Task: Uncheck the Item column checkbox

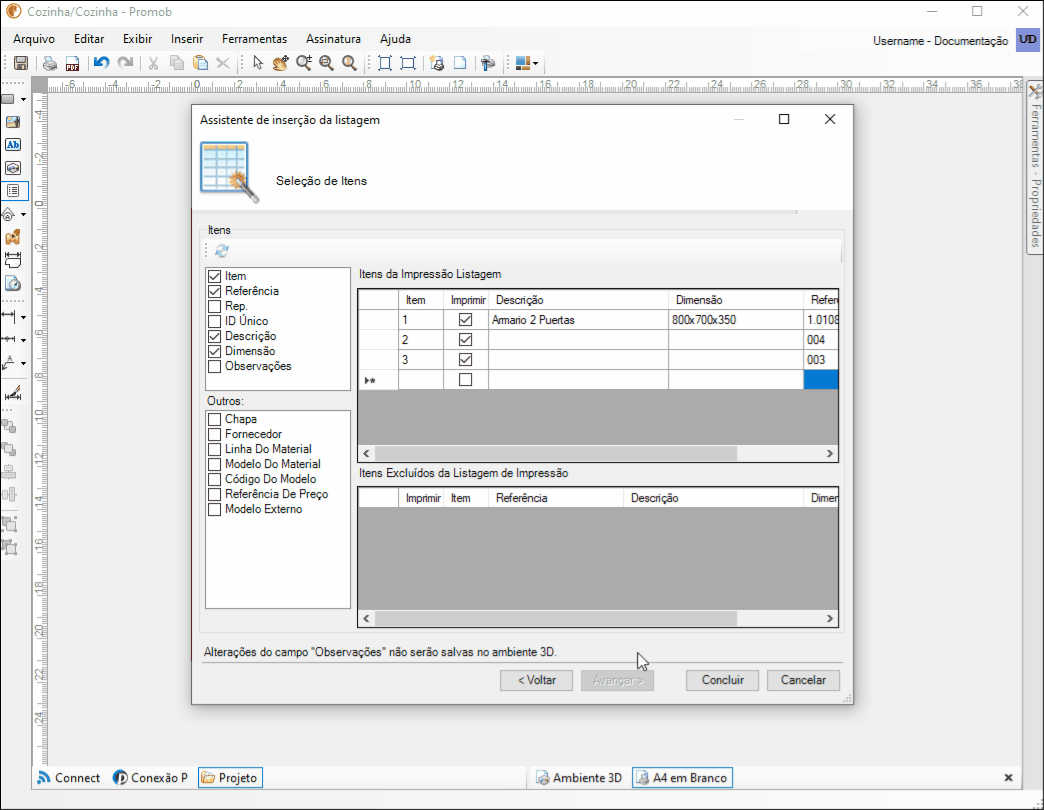Action: click(214, 276)
